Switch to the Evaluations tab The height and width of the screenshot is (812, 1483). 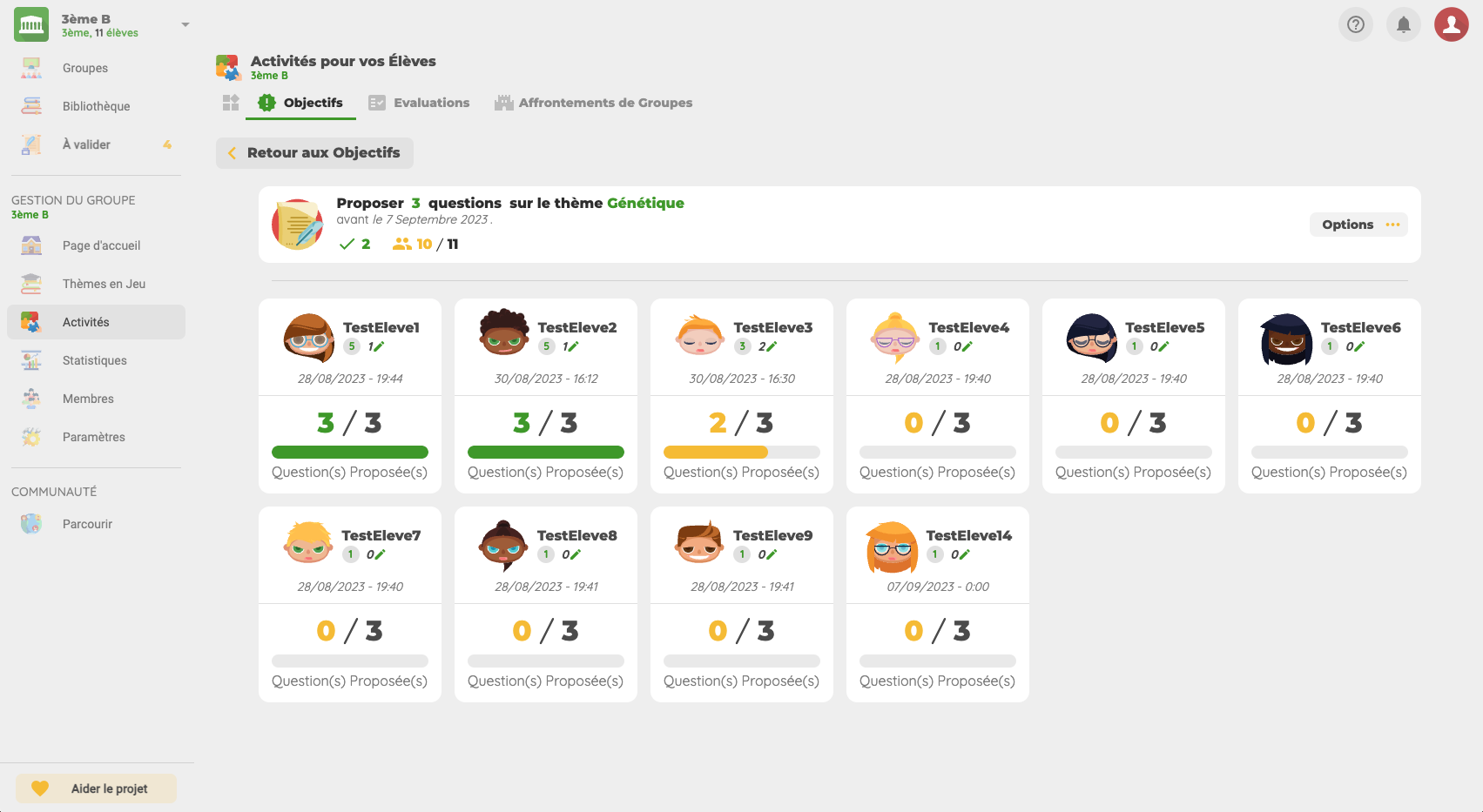pyautogui.click(x=419, y=103)
